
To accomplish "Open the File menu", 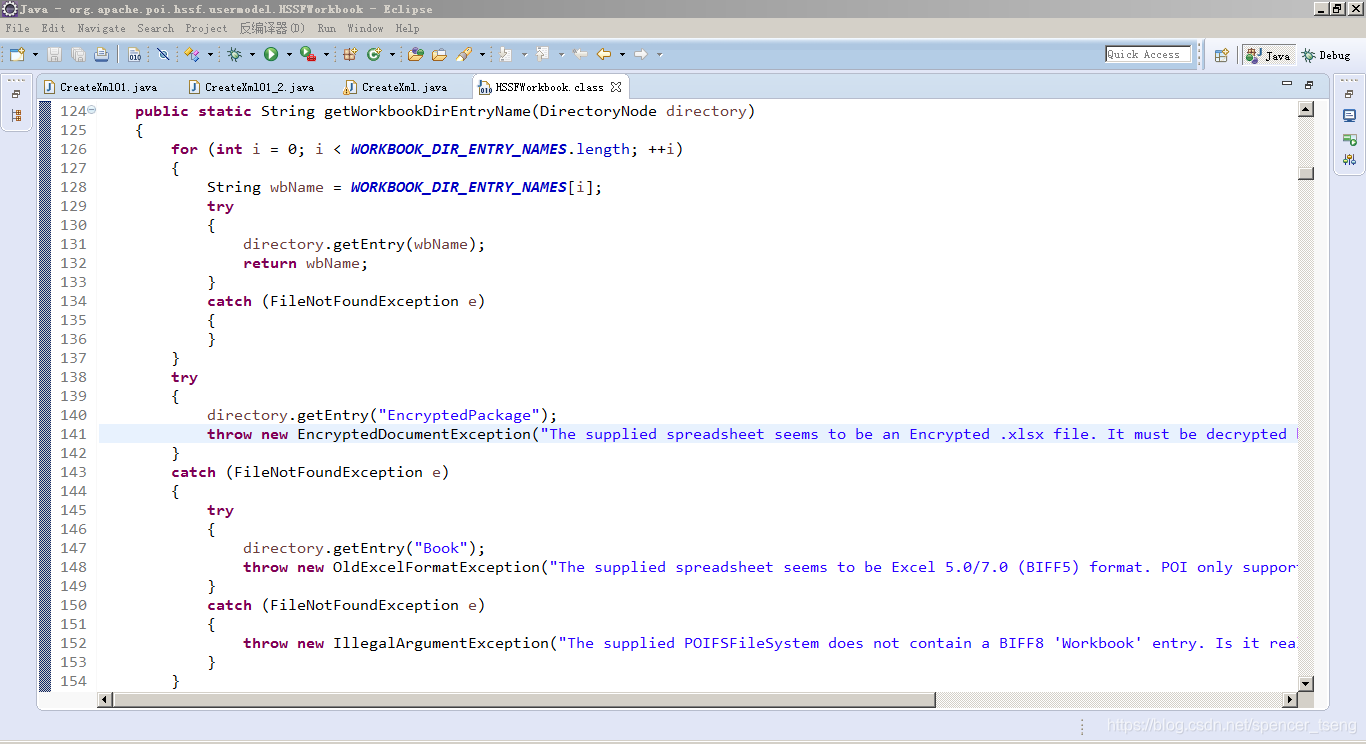I will tap(18, 28).
